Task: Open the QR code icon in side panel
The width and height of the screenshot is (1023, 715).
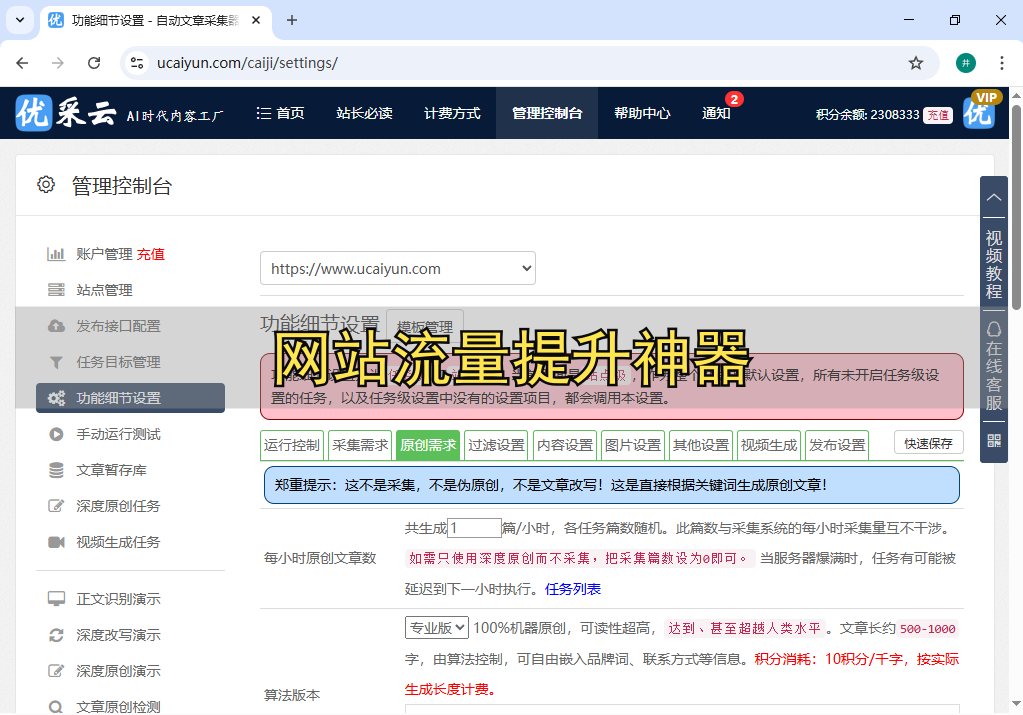Action: click(x=994, y=441)
